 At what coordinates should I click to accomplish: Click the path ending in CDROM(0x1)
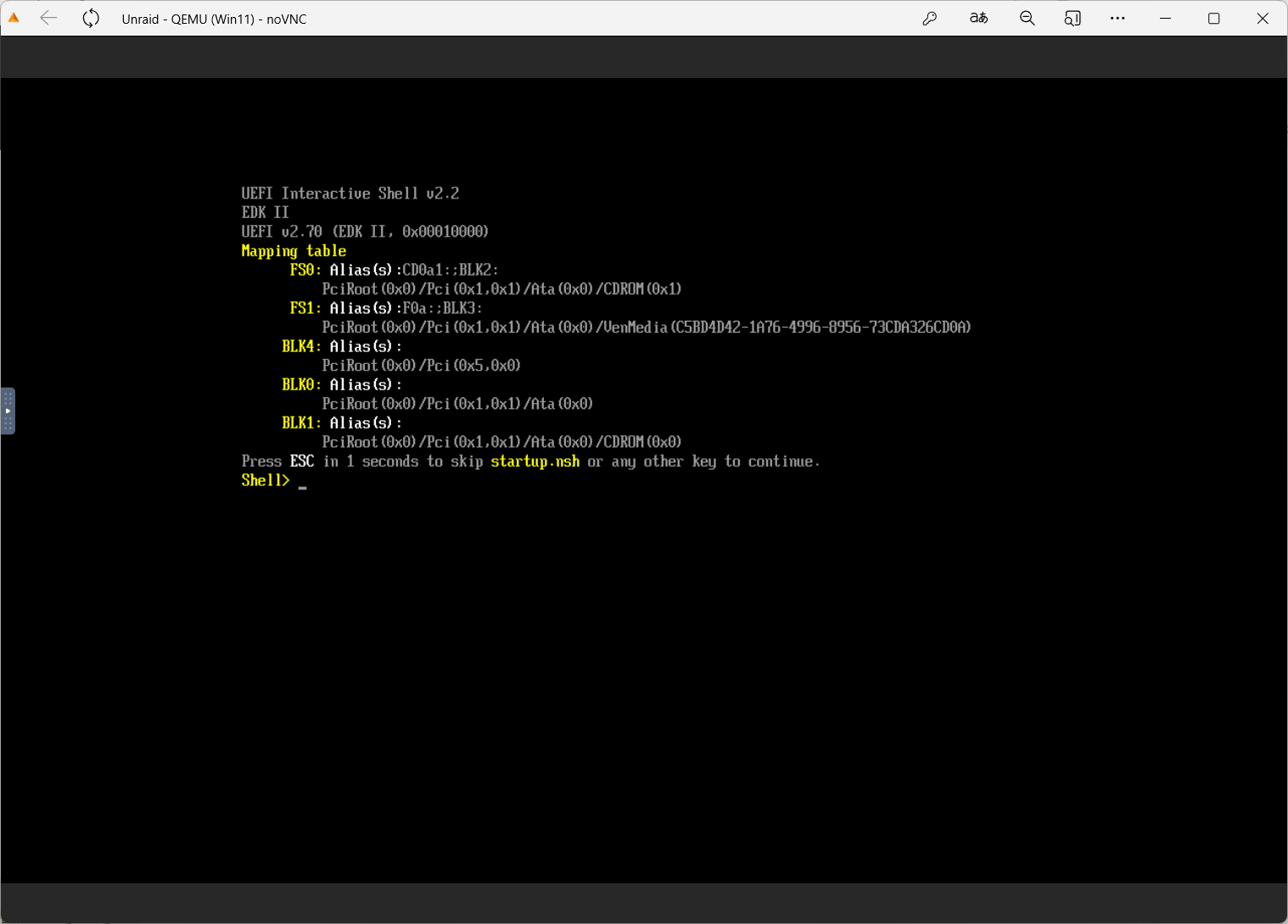[501, 289]
